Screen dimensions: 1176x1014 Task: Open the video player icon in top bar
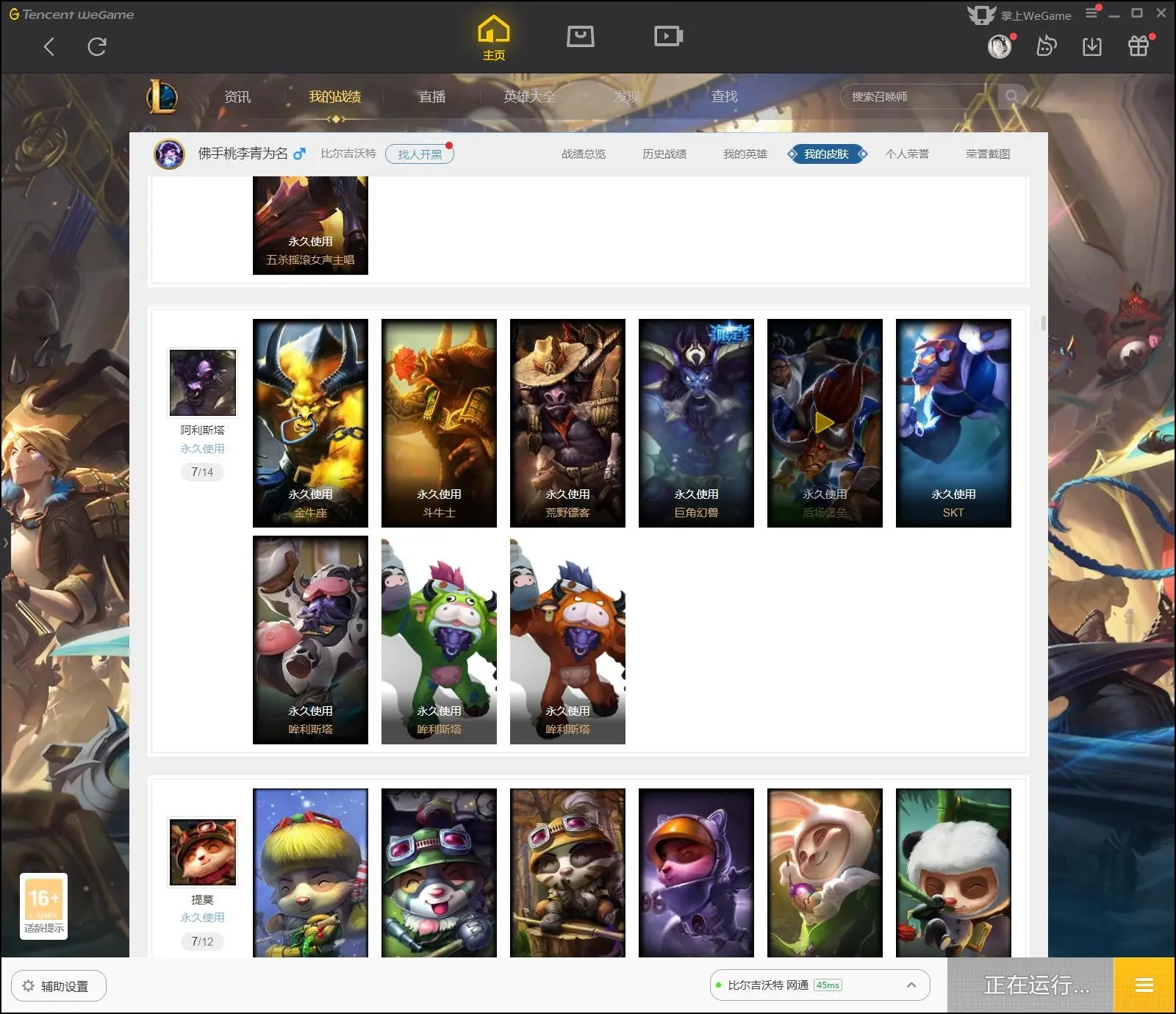668,36
